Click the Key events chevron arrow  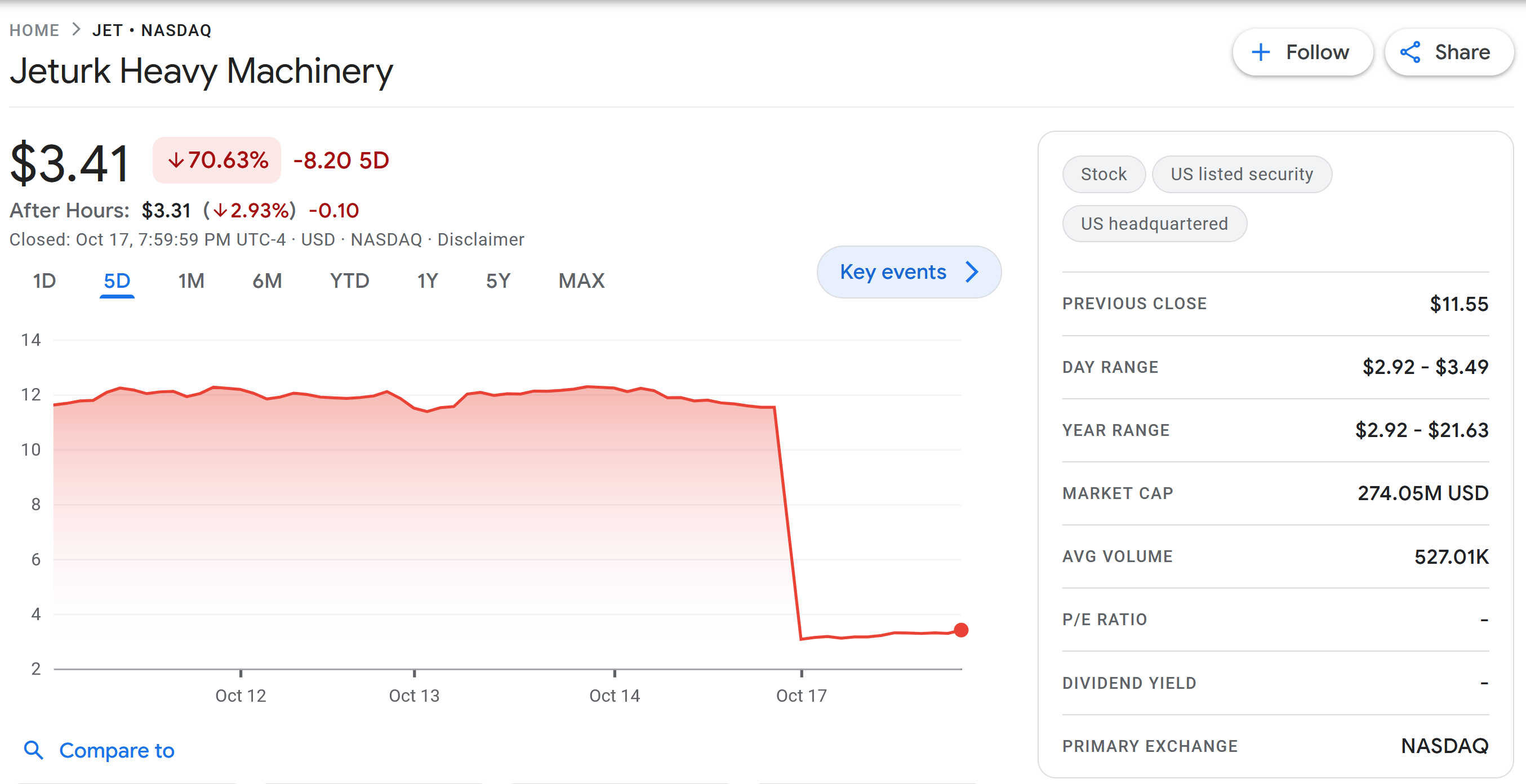click(972, 272)
